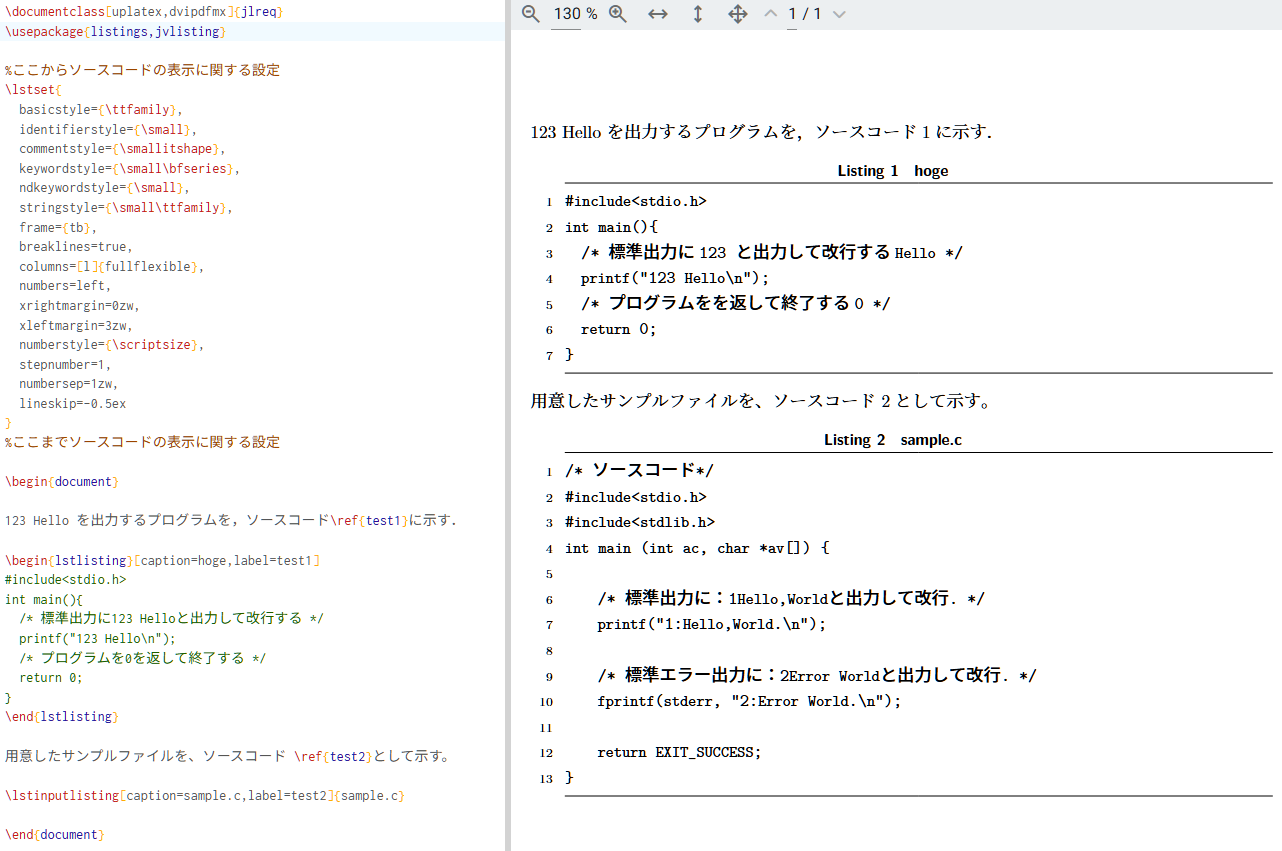Image resolution: width=1282 pixels, height=851 pixels.
Task: Click the page number field showing 1
Action: [792, 14]
